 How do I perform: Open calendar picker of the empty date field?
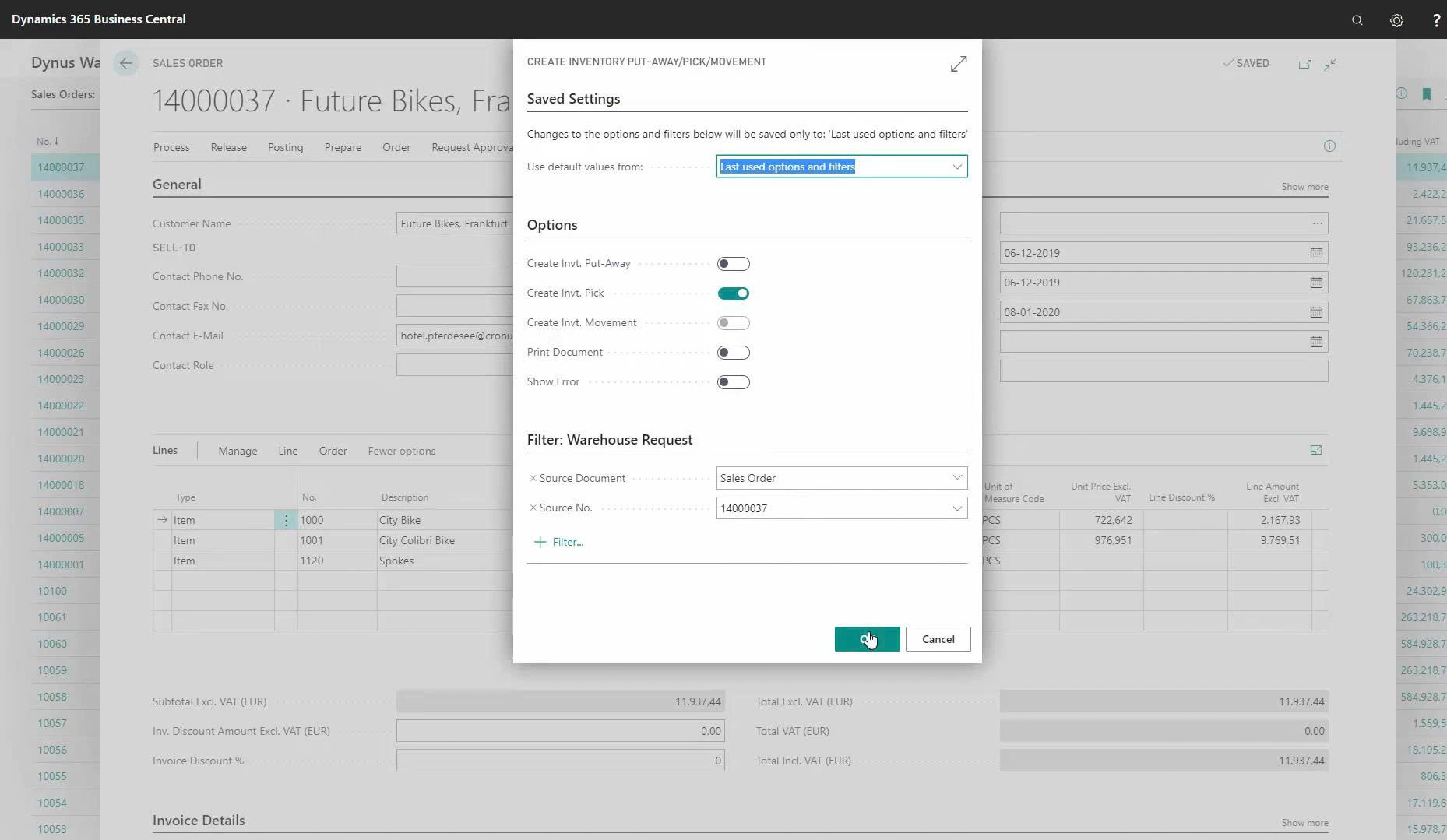point(1316,342)
